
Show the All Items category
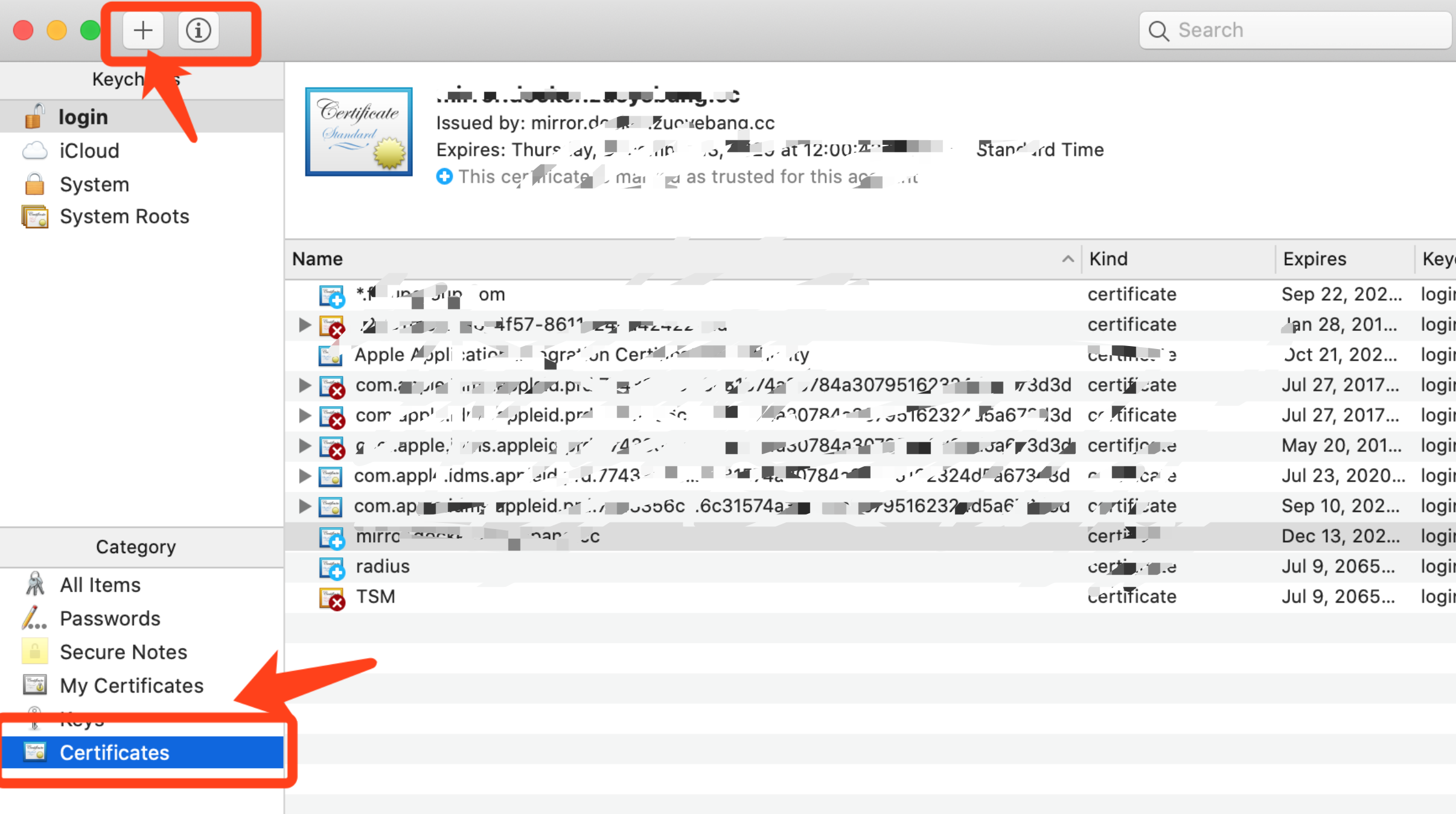[142, 585]
